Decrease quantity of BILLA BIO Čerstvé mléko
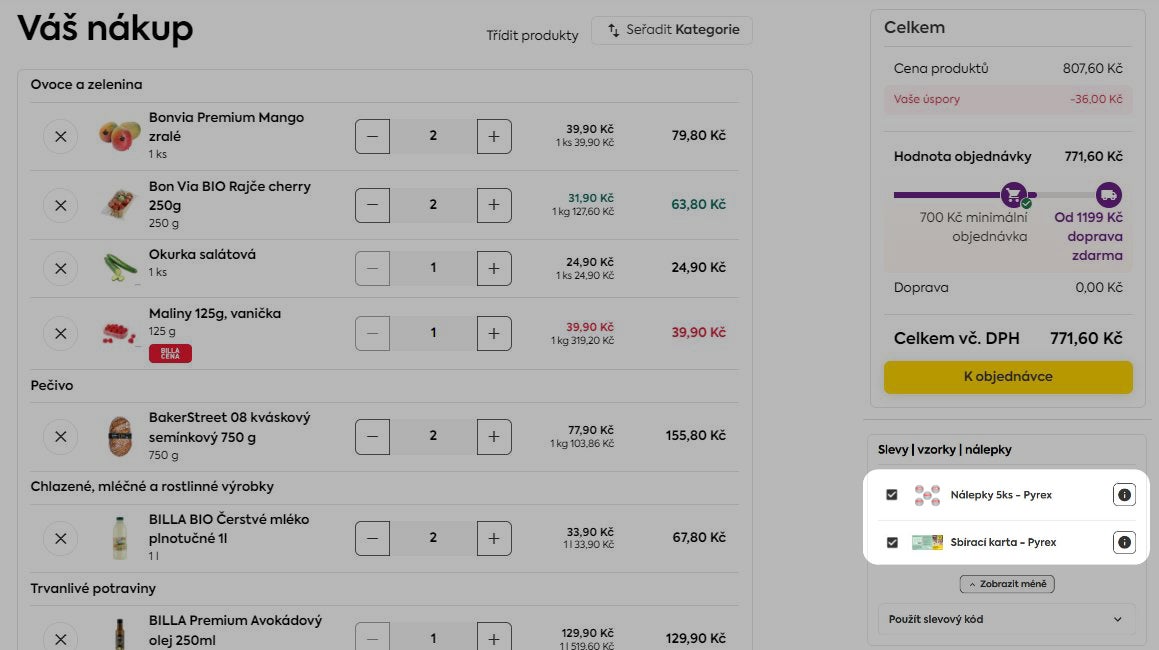This screenshot has width=1159, height=650. click(373, 538)
